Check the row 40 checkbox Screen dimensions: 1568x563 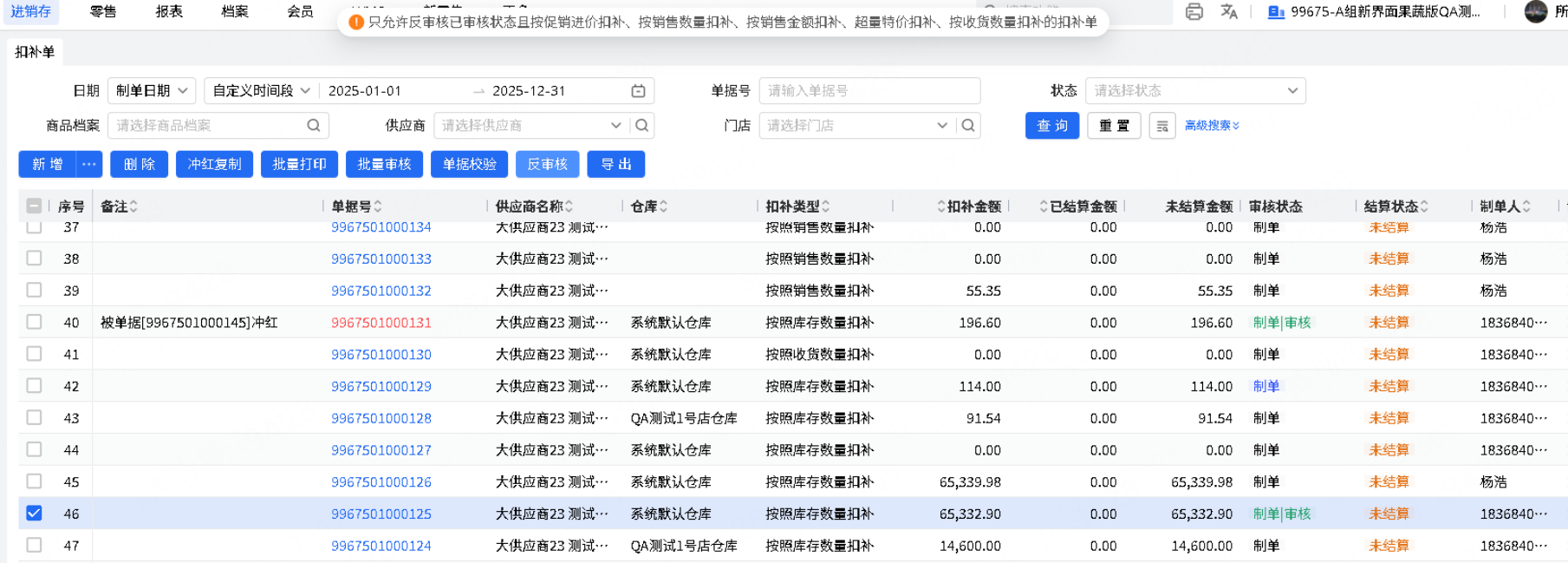pyautogui.click(x=34, y=322)
